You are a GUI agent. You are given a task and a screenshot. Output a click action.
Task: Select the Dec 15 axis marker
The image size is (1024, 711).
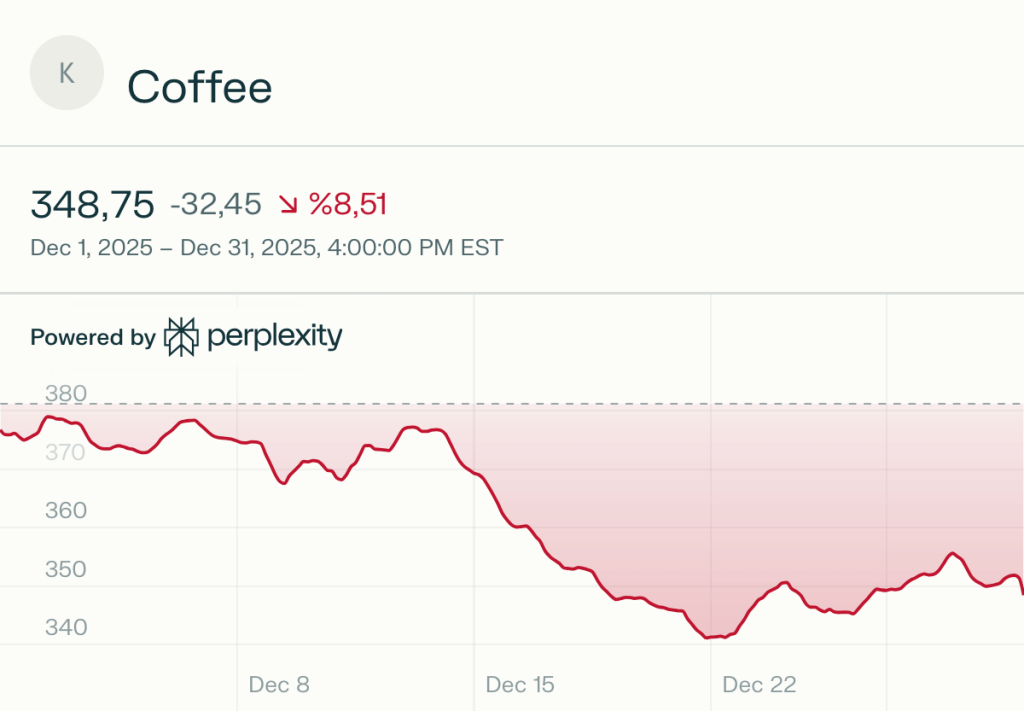point(520,684)
